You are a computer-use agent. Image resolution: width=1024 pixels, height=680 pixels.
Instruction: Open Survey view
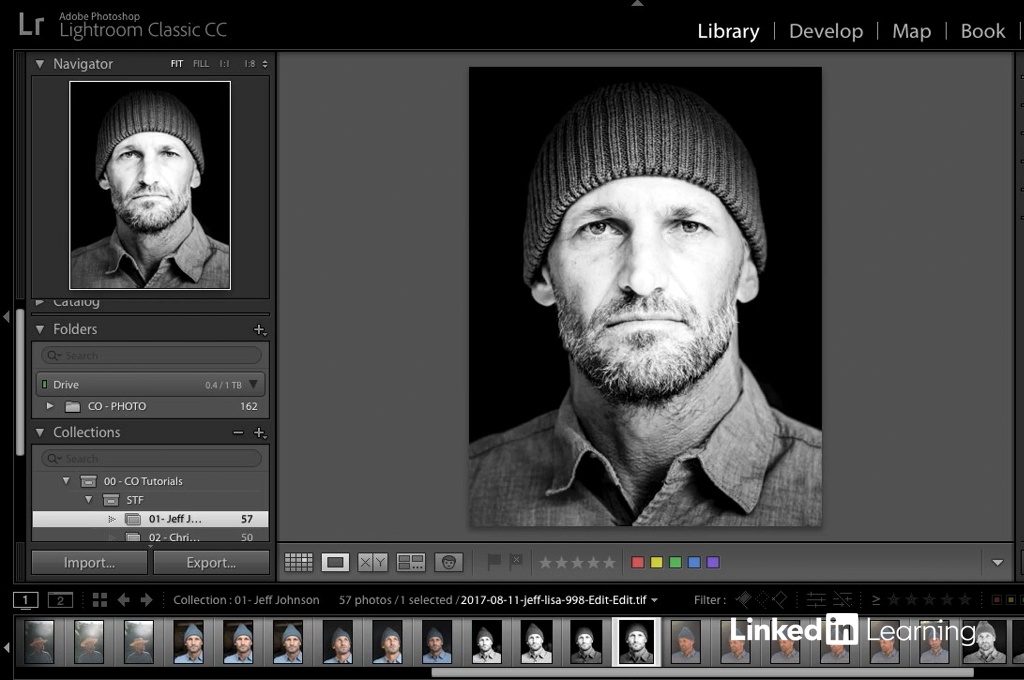[411, 563]
